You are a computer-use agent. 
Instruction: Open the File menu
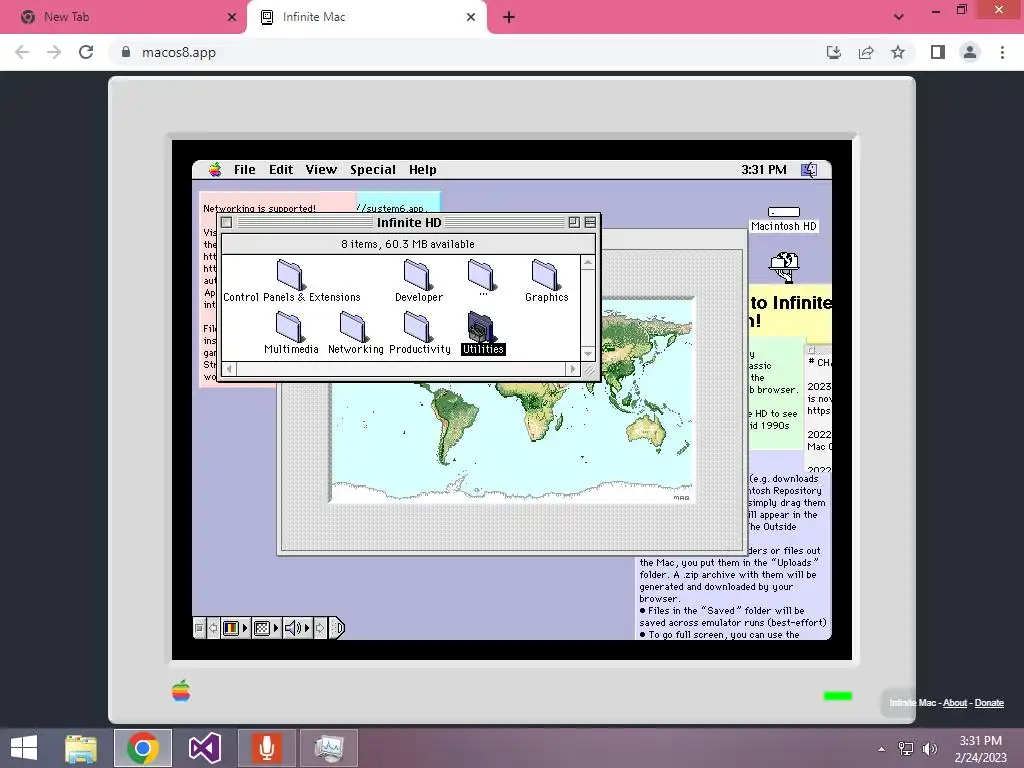[x=244, y=170]
